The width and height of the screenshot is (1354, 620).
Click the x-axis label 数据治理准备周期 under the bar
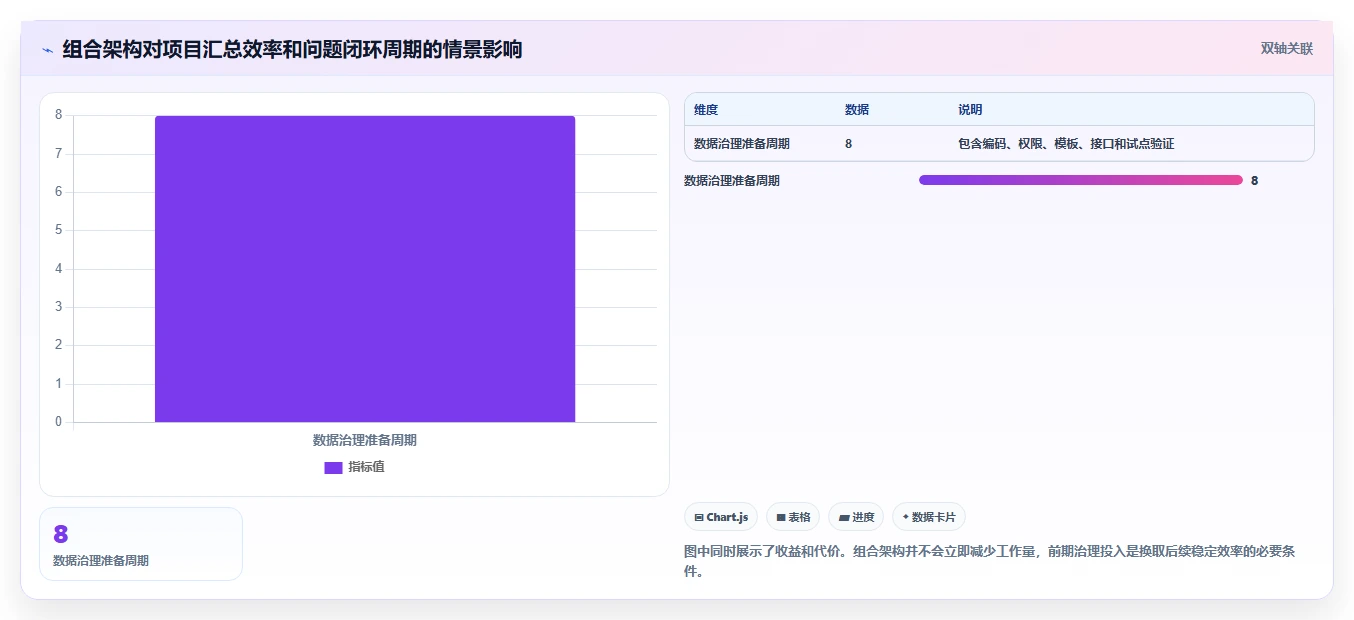[x=365, y=440]
